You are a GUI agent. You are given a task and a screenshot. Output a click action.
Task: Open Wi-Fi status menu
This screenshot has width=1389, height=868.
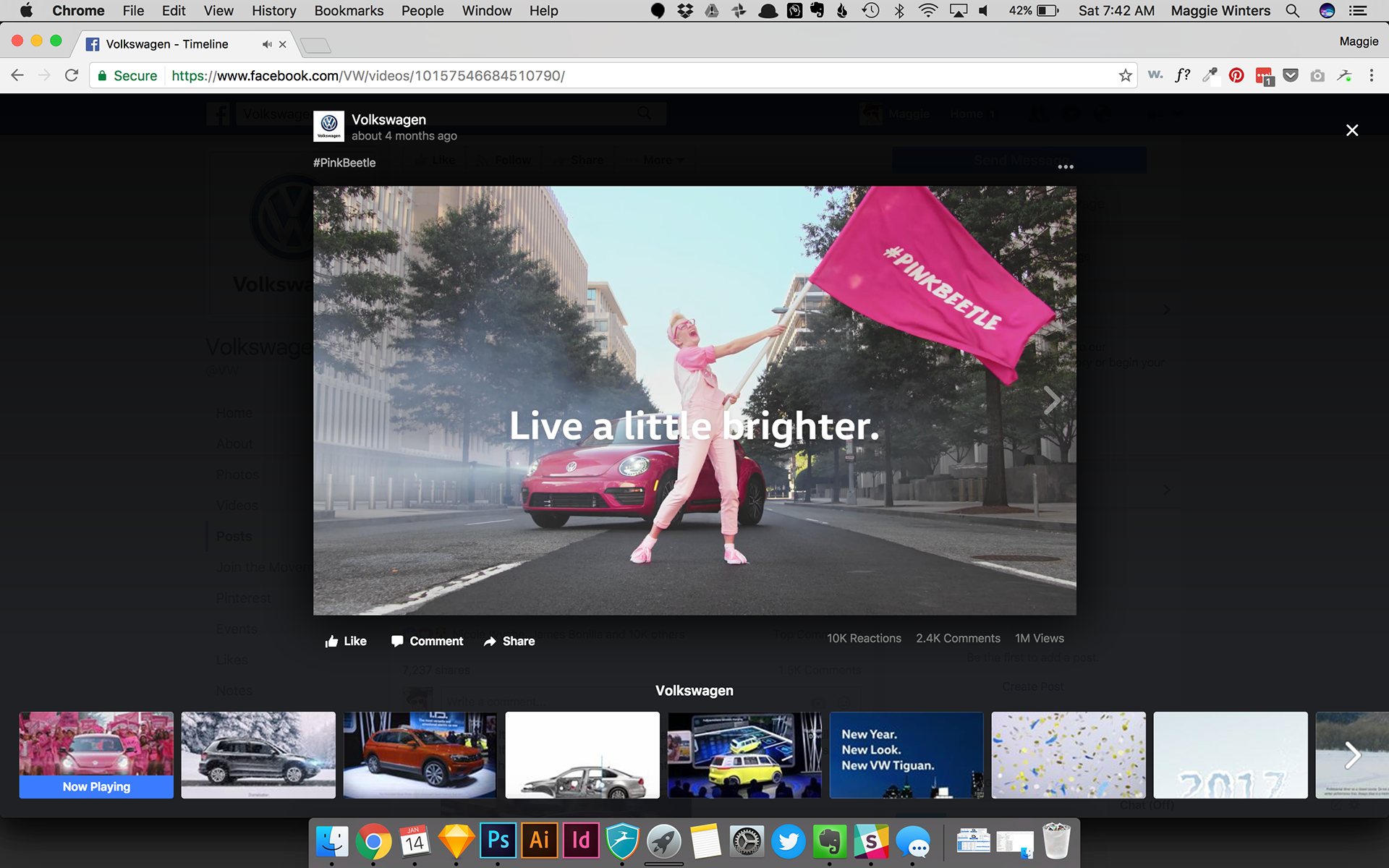point(927,11)
